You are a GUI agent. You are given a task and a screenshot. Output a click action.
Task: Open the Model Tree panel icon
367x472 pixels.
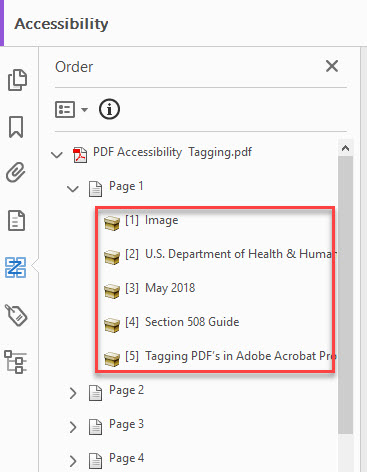click(15, 362)
